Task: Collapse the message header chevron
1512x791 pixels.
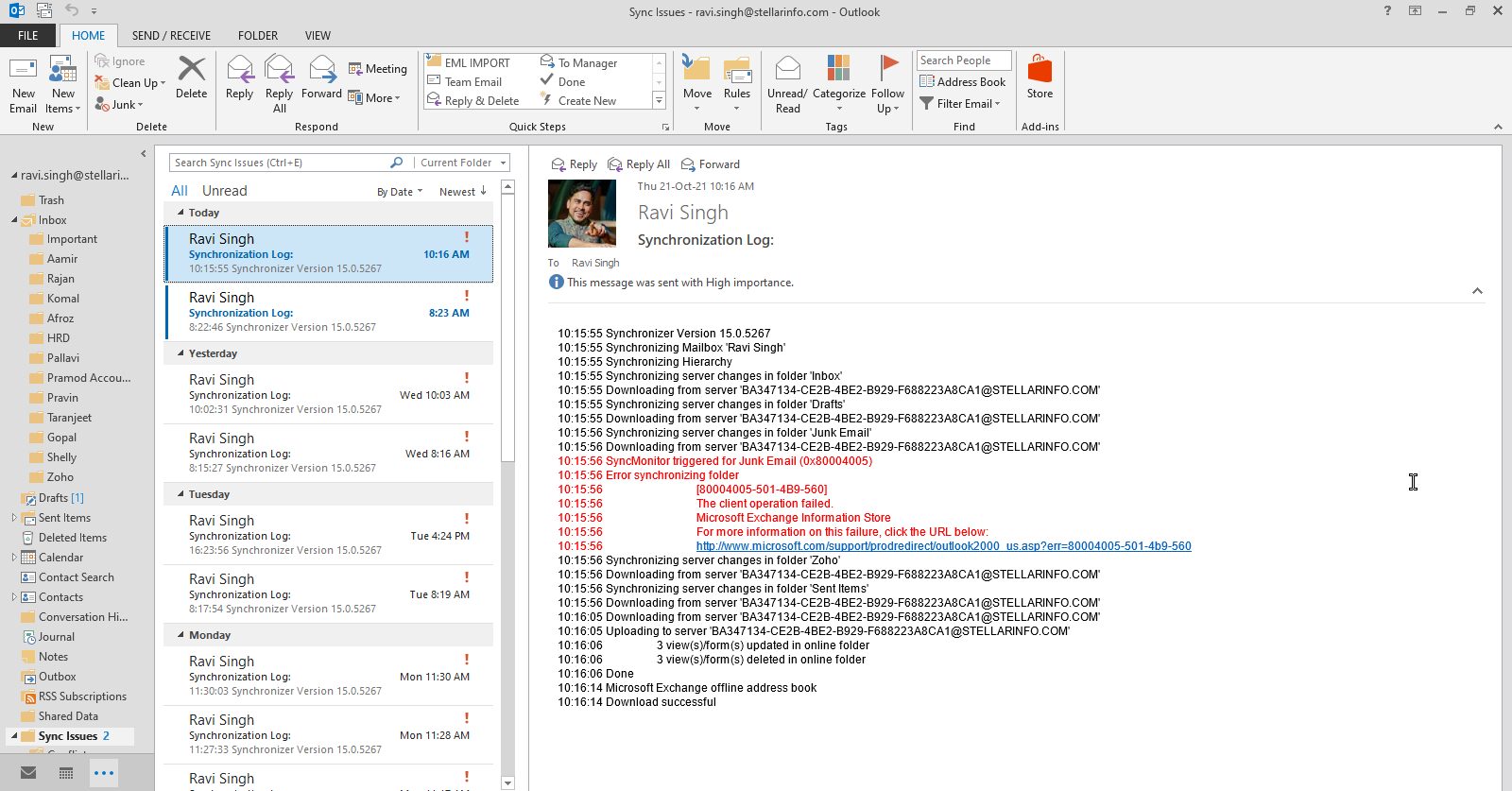Action: click(x=1477, y=291)
